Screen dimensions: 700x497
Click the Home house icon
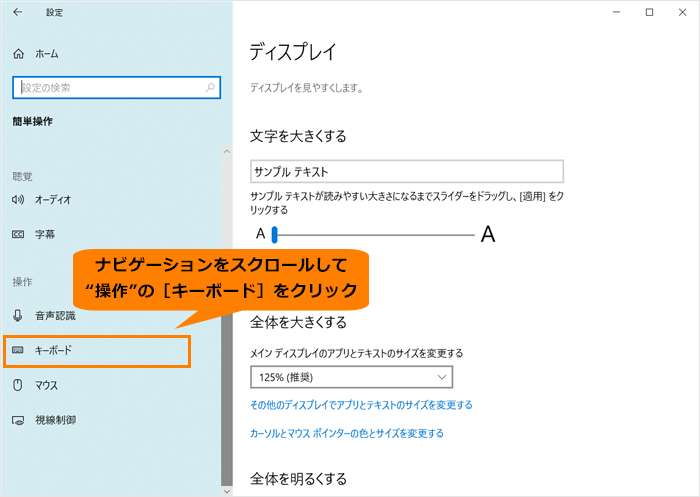pyautogui.click(x=18, y=53)
